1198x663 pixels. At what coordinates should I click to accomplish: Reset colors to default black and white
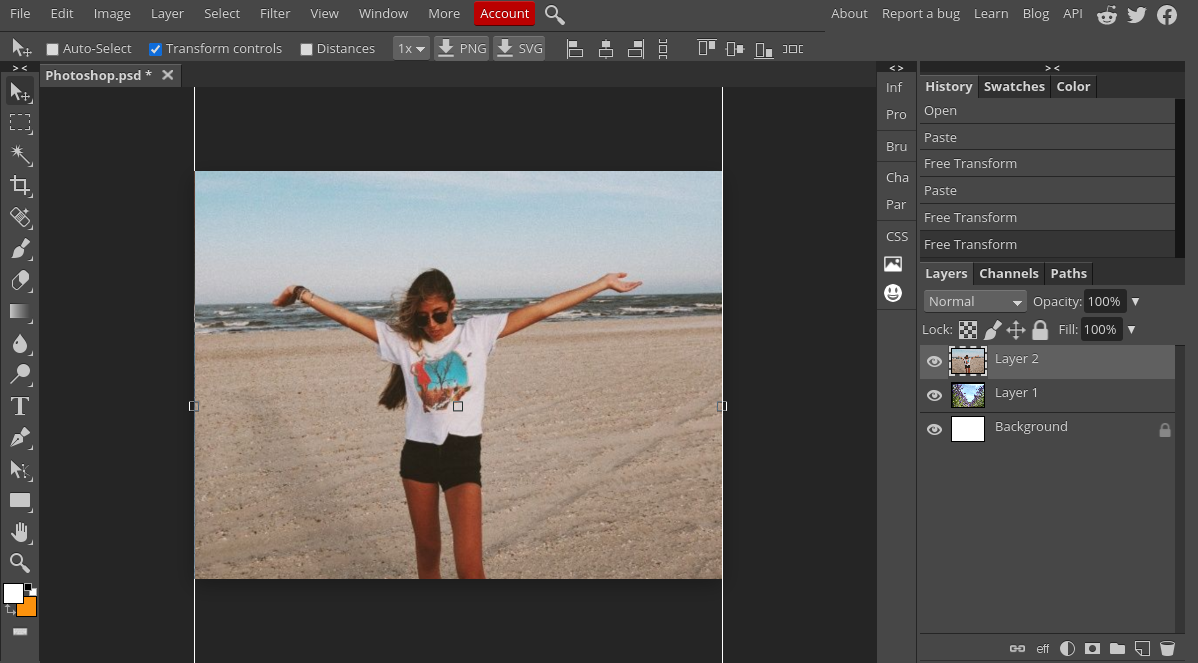31,589
